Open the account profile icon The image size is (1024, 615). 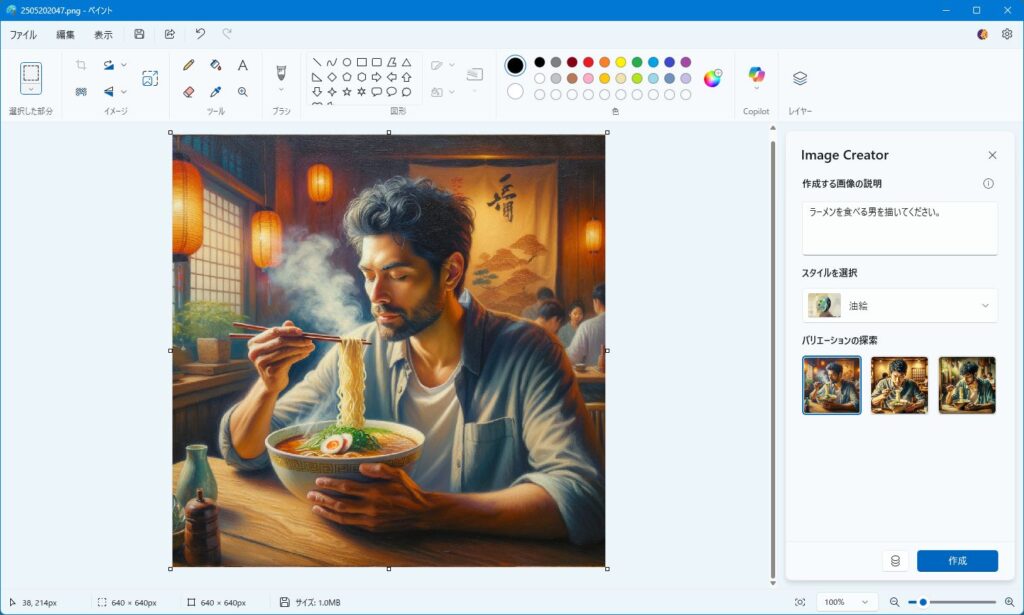(x=982, y=34)
